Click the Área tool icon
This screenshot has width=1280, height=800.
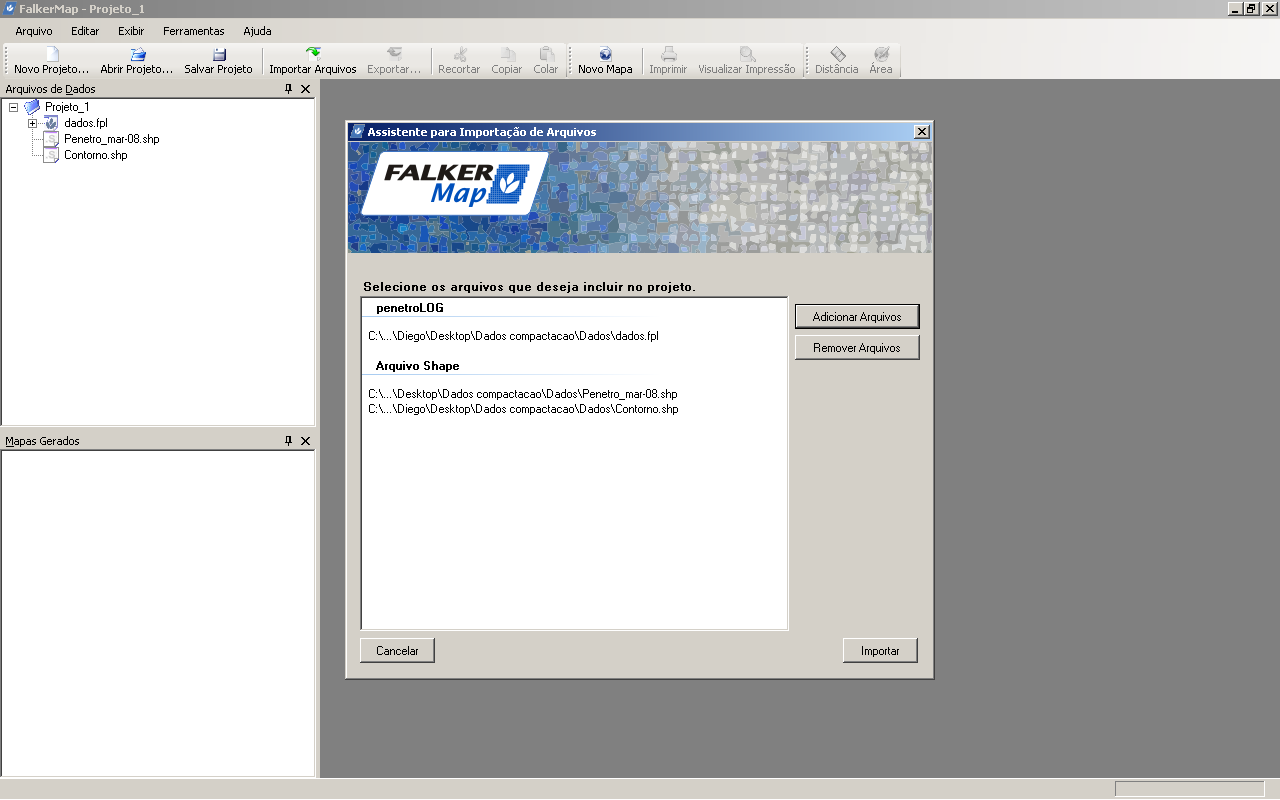[881, 54]
